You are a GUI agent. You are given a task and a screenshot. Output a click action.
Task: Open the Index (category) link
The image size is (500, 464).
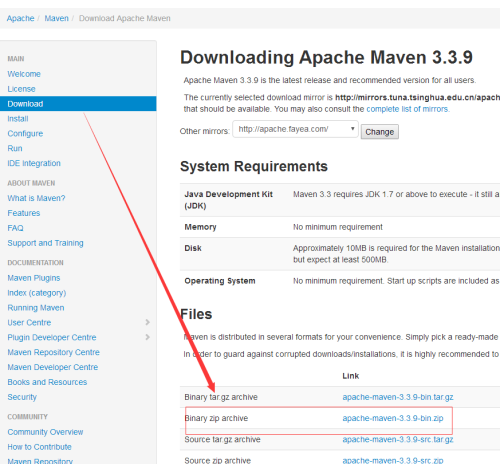pos(37,293)
